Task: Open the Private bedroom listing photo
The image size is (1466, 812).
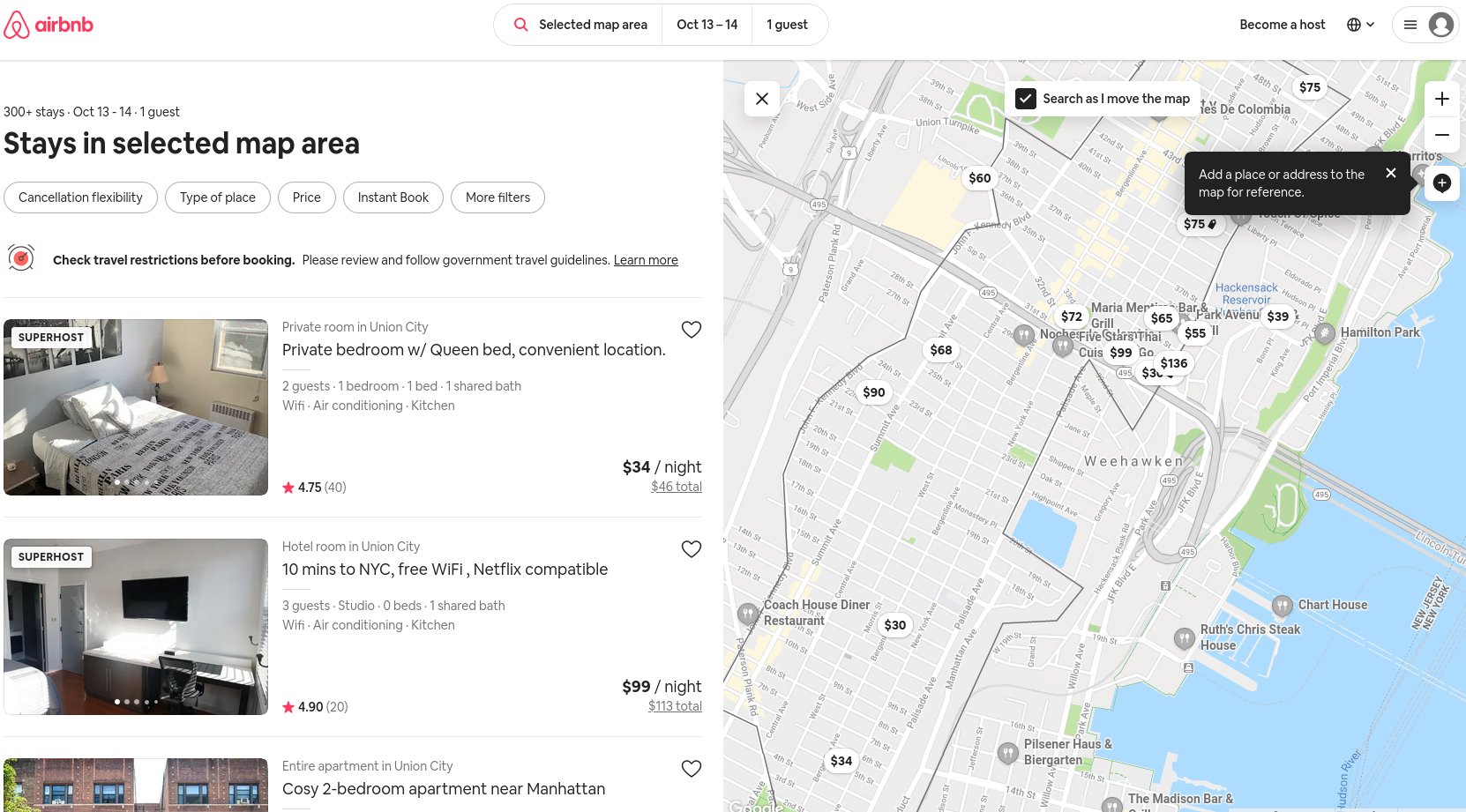Action: point(136,407)
